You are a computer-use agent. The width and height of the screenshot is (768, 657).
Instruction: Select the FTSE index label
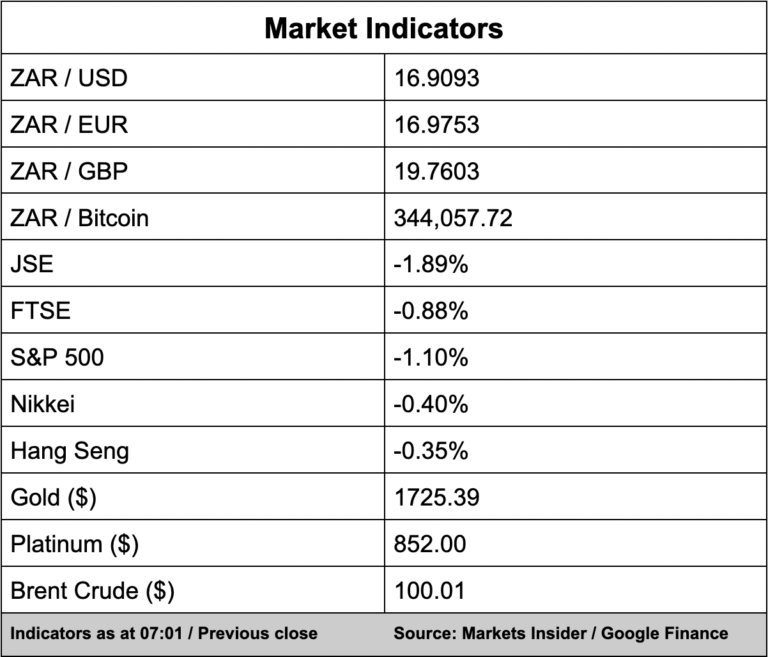[x=40, y=311]
